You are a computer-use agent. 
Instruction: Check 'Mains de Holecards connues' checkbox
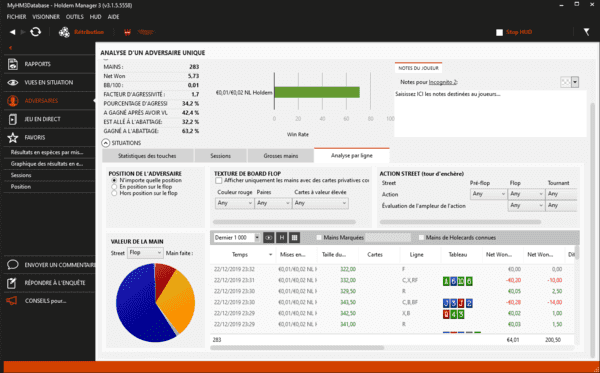(421, 238)
